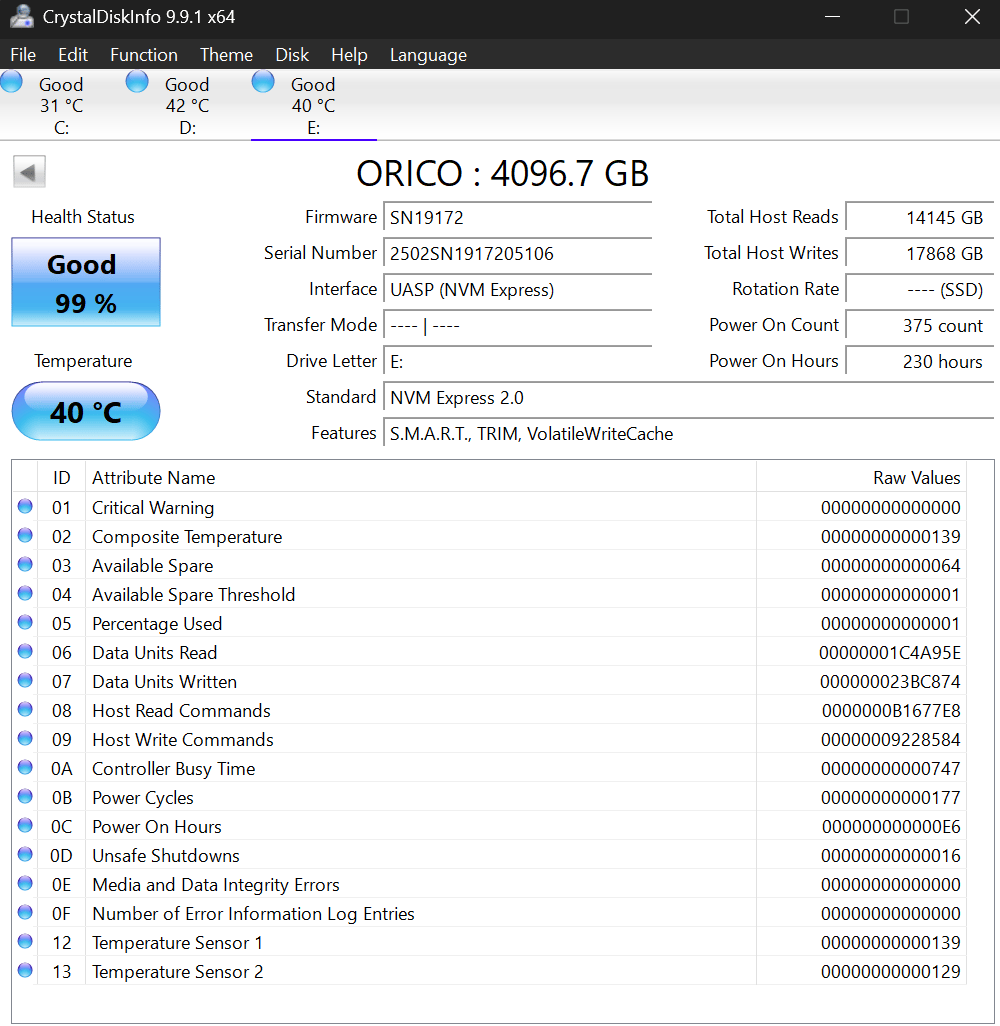The image size is (1000, 1026).
Task: Click status dot for Power On Hours row
Action: click(25, 825)
